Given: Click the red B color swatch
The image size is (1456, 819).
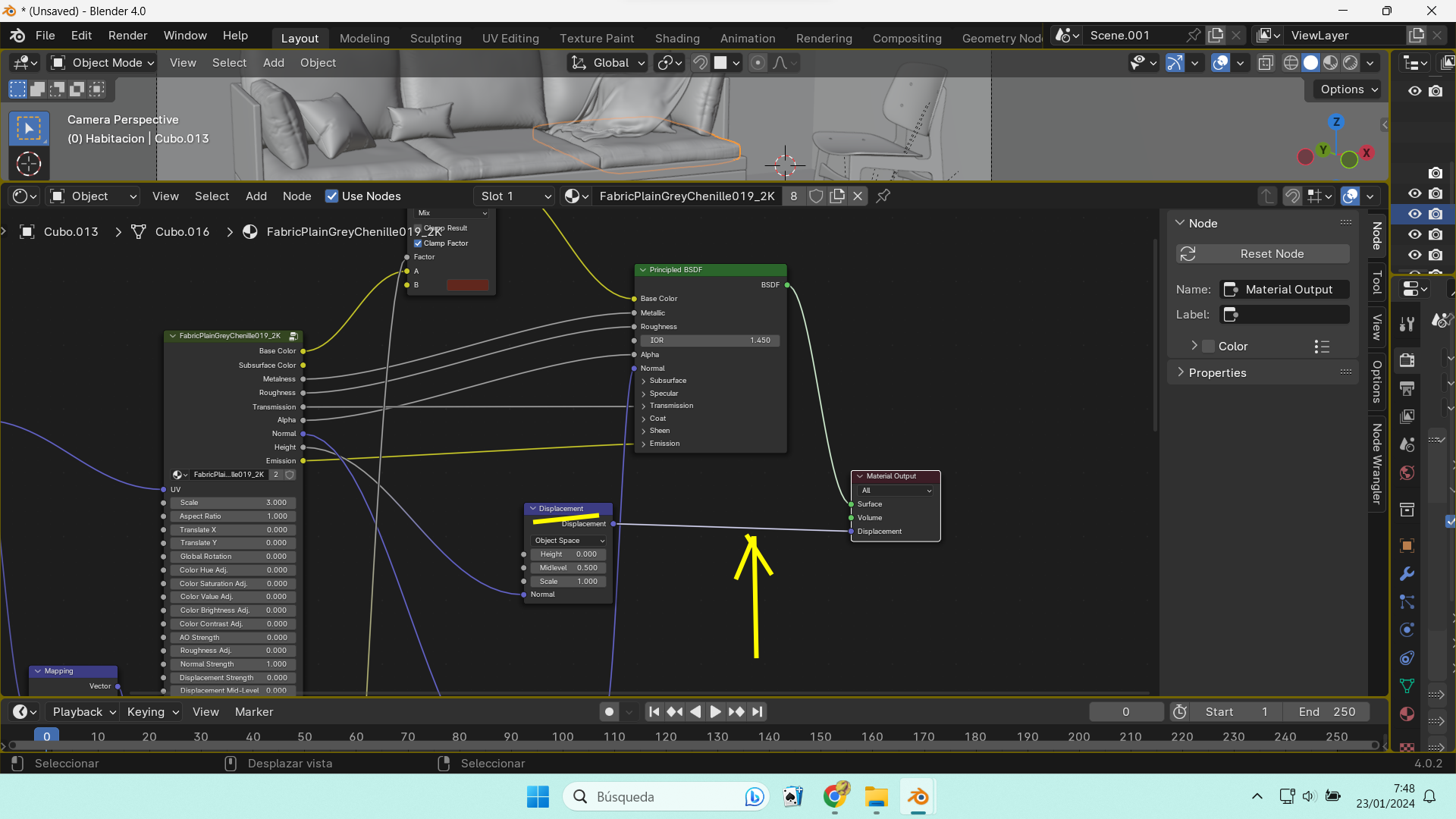Looking at the screenshot, I should (x=467, y=285).
